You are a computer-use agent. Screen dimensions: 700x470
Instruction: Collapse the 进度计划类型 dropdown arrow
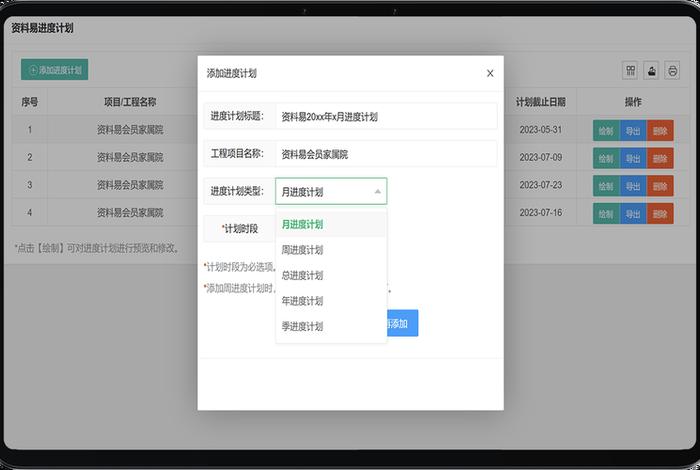(377, 191)
